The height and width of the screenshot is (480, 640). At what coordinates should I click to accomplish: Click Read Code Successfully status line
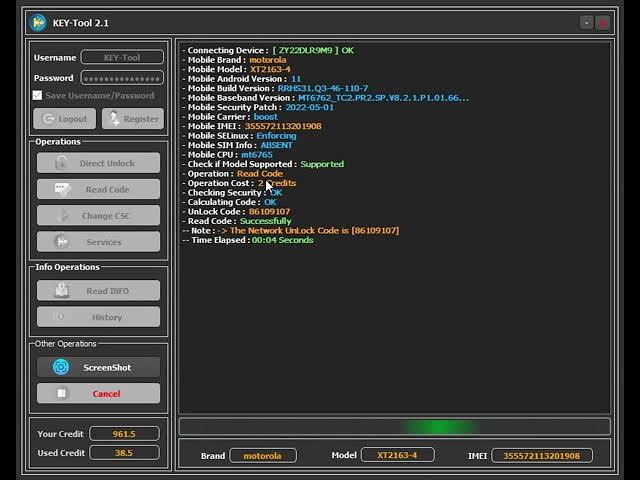237,221
